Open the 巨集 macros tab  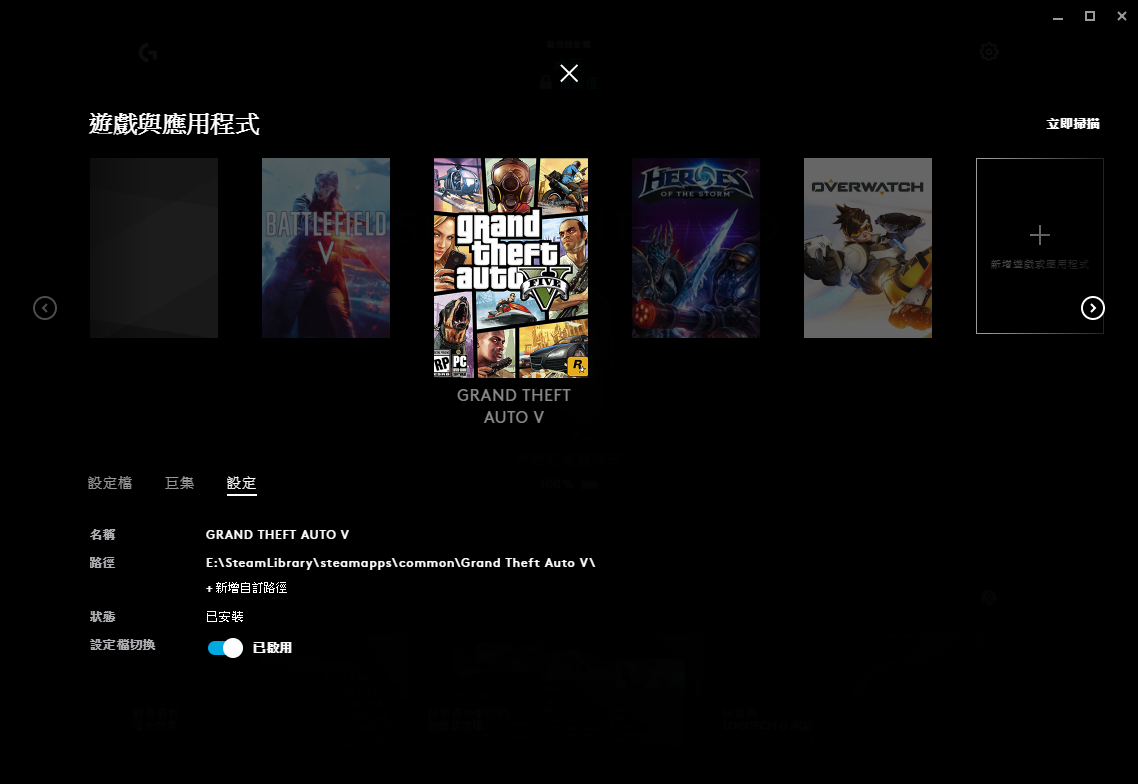coord(179,483)
